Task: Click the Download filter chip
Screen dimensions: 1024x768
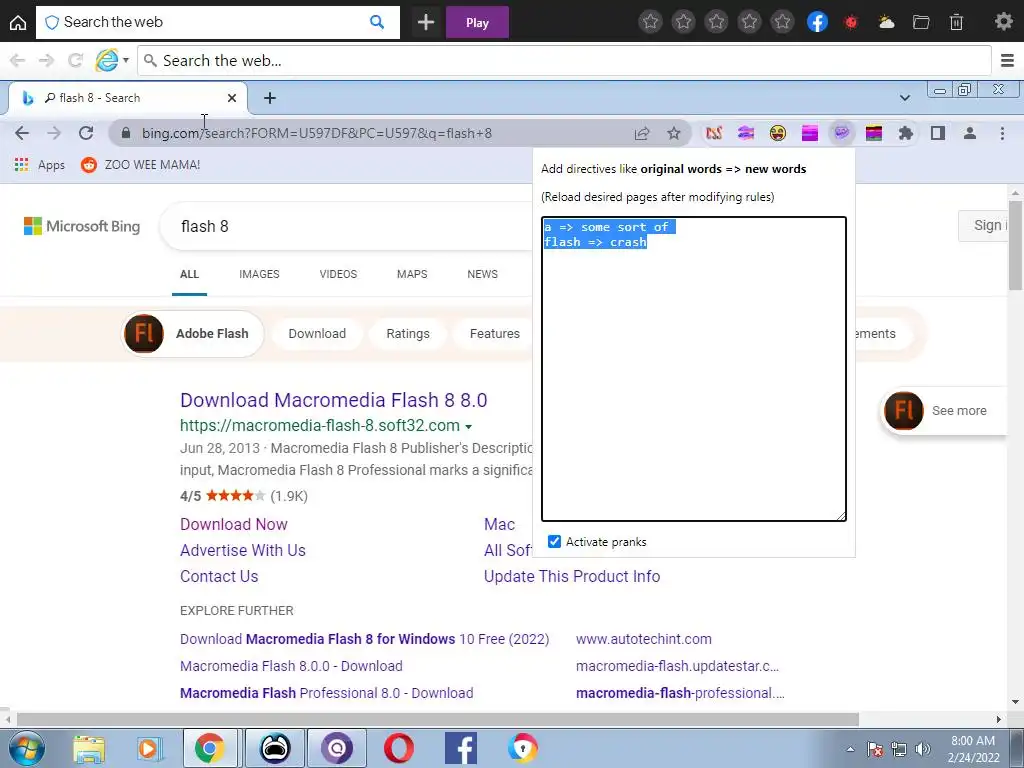Action: pos(317,334)
